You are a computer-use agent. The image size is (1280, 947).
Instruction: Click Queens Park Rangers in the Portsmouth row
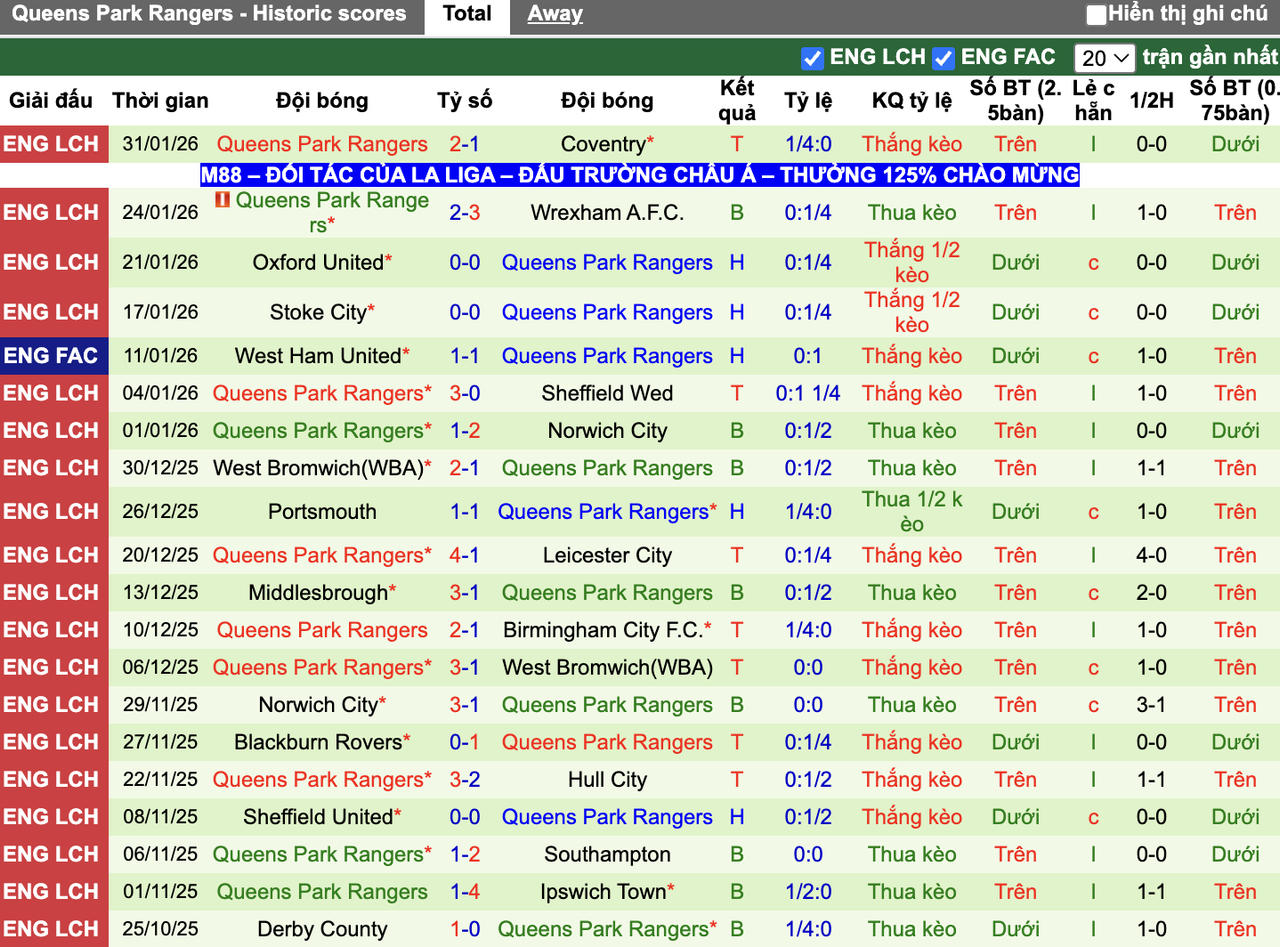tap(602, 511)
